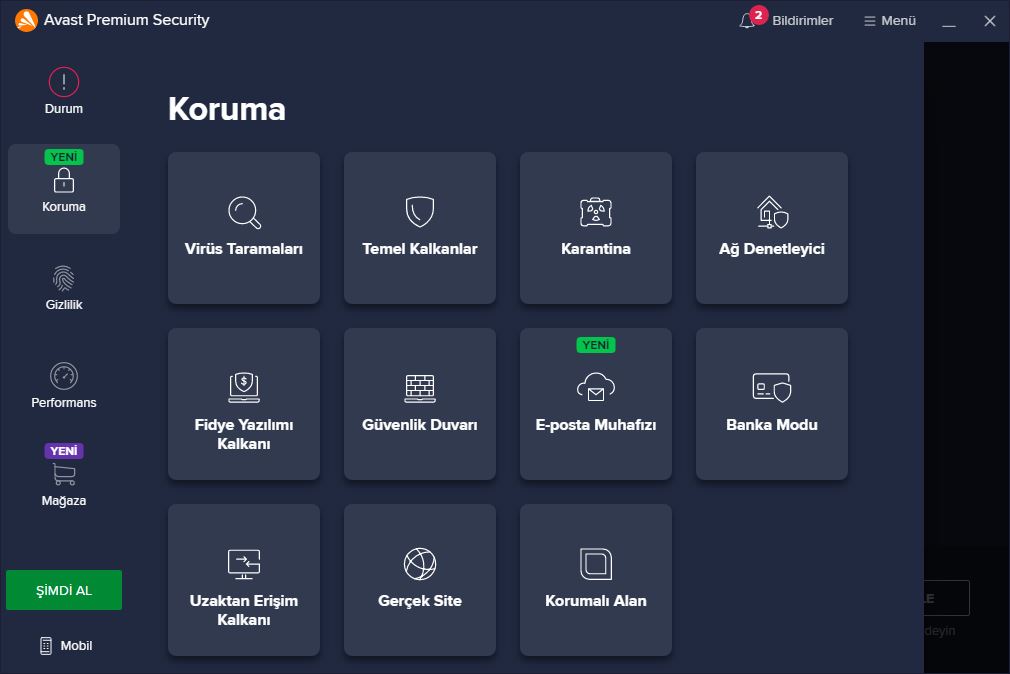The height and width of the screenshot is (674, 1010).
Task: Click the Avast logo icon
Action: 26,20
